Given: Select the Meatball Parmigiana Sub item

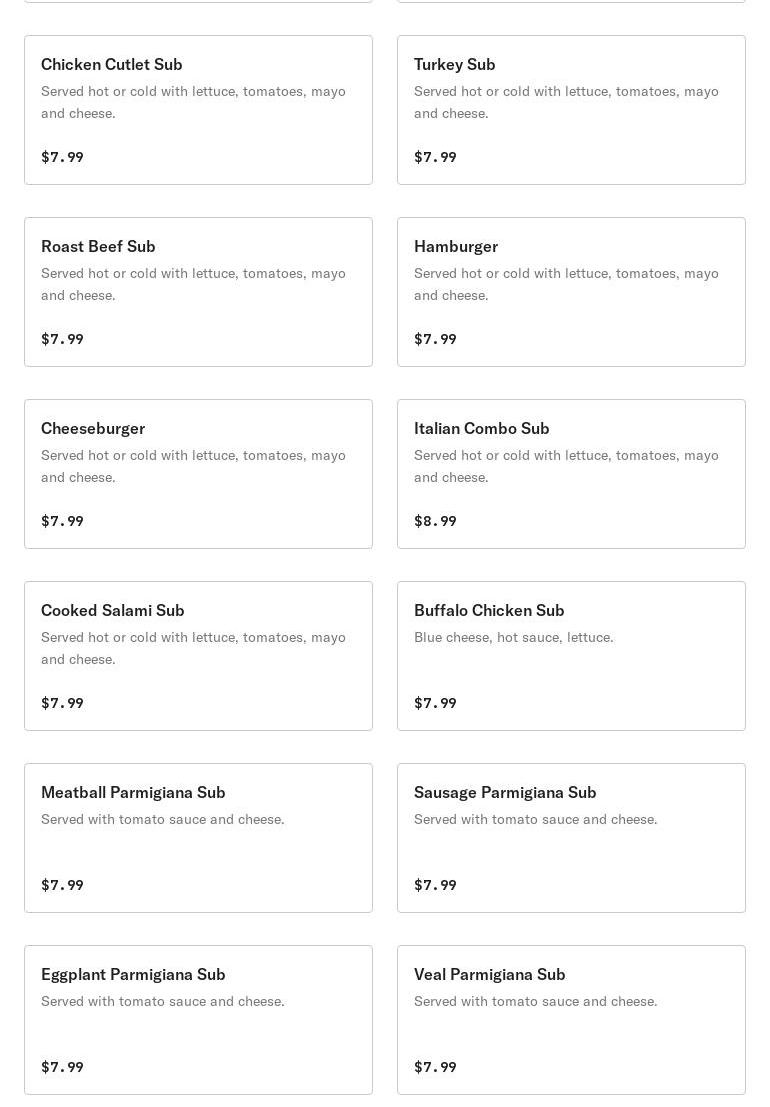Looking at the screenshot, I should [x=198, y=838].
